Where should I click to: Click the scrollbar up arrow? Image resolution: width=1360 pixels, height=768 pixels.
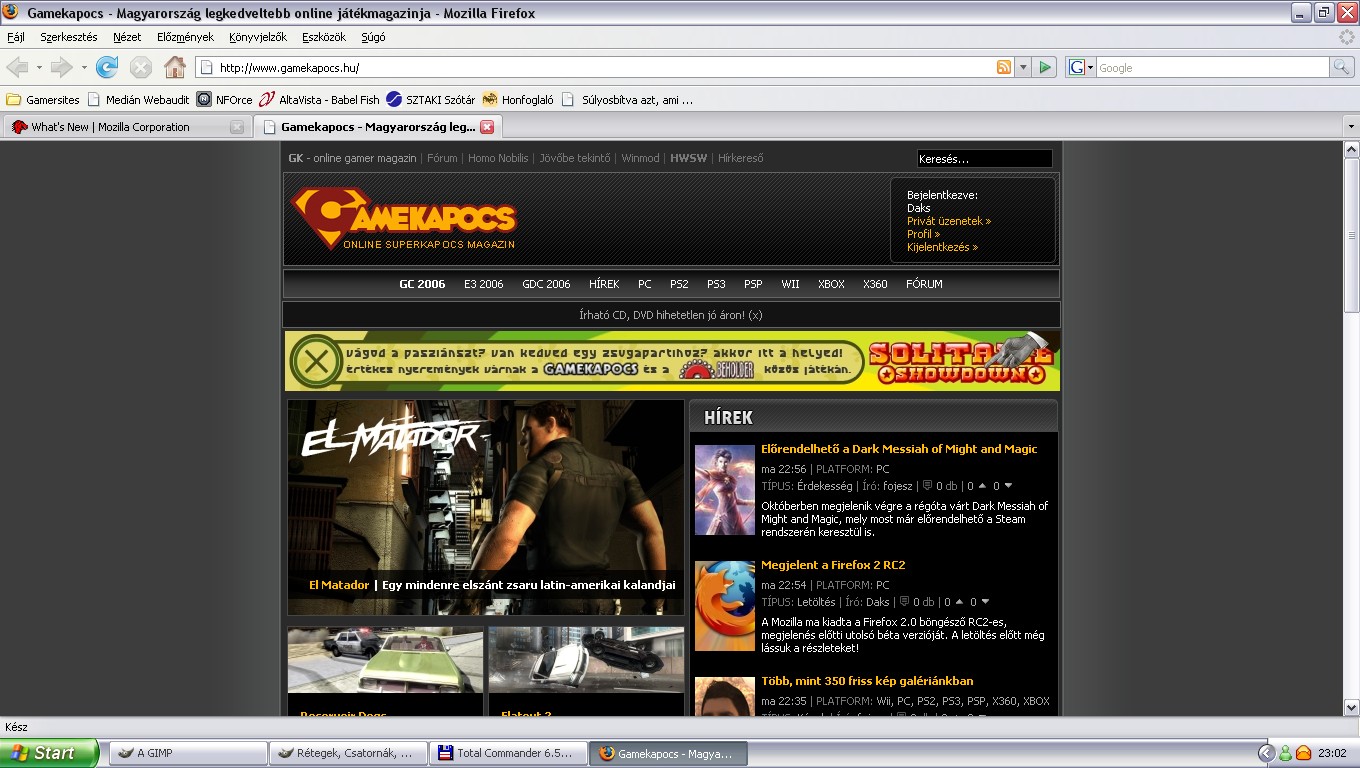[1351, 150]
